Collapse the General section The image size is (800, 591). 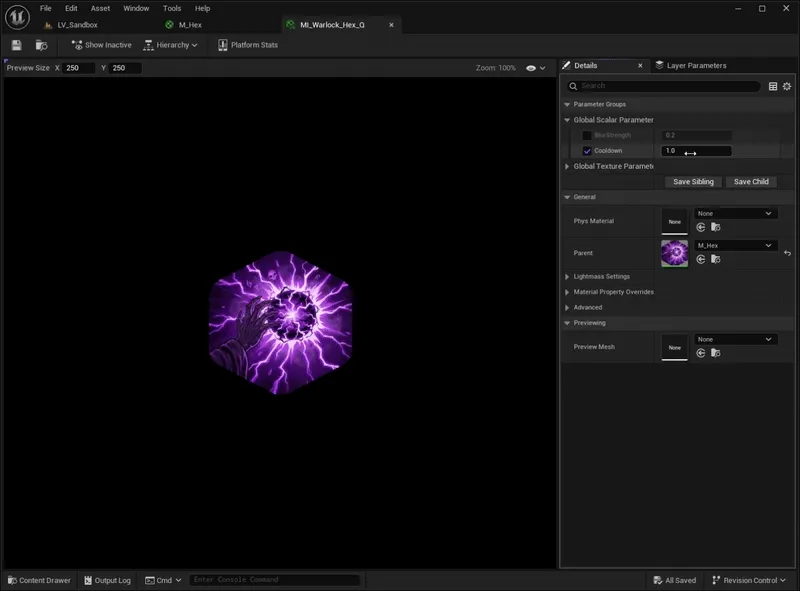567,197
